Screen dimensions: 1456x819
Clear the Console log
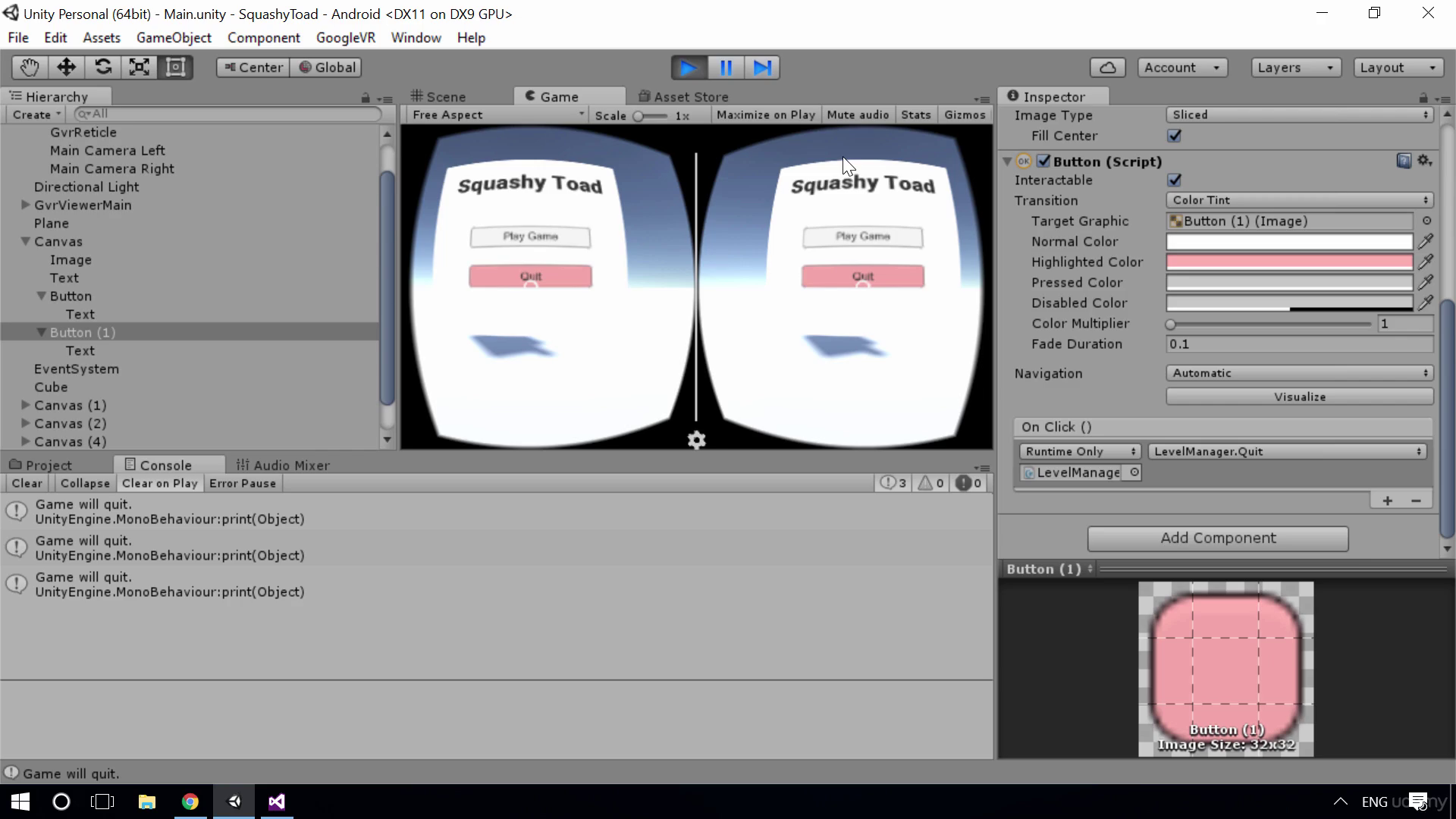pos(27,483)
